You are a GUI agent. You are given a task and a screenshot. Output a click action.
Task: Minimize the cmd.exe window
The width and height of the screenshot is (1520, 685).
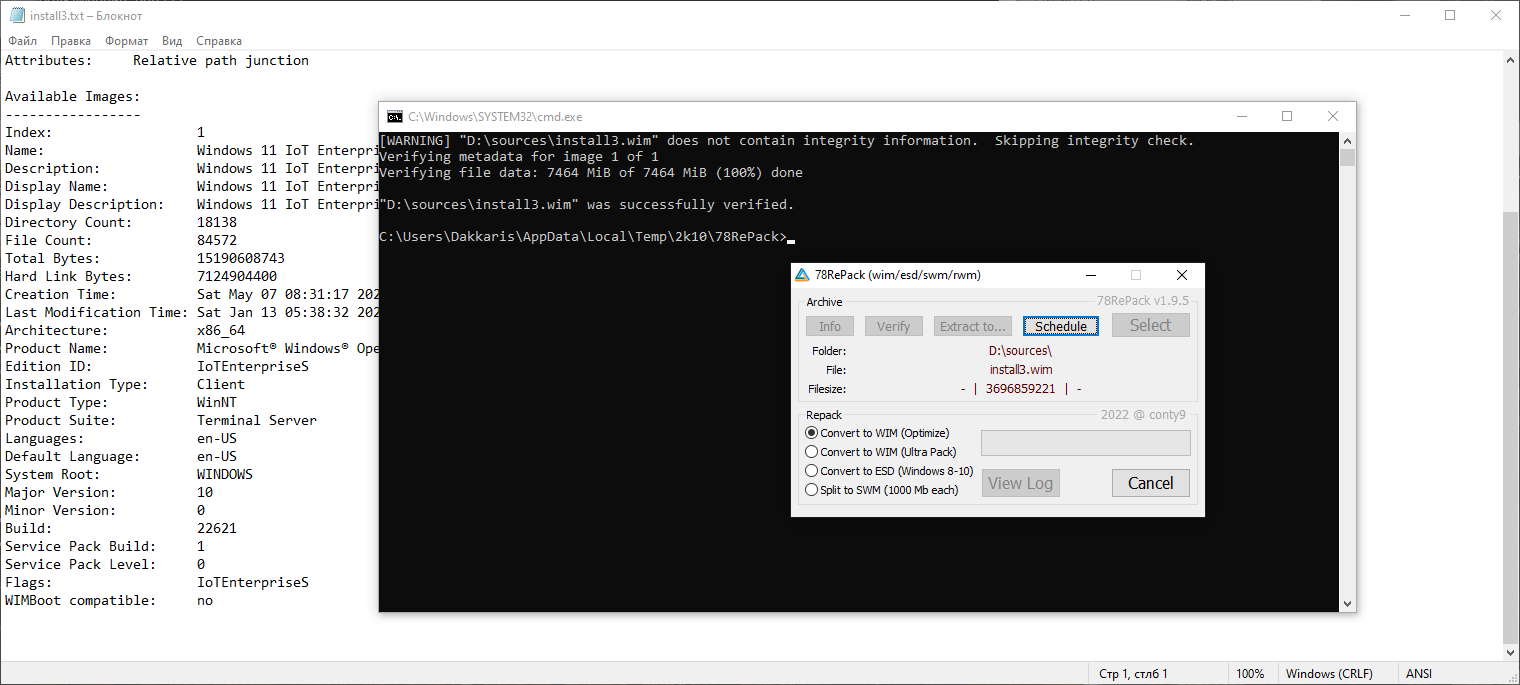click(1241, 117)
